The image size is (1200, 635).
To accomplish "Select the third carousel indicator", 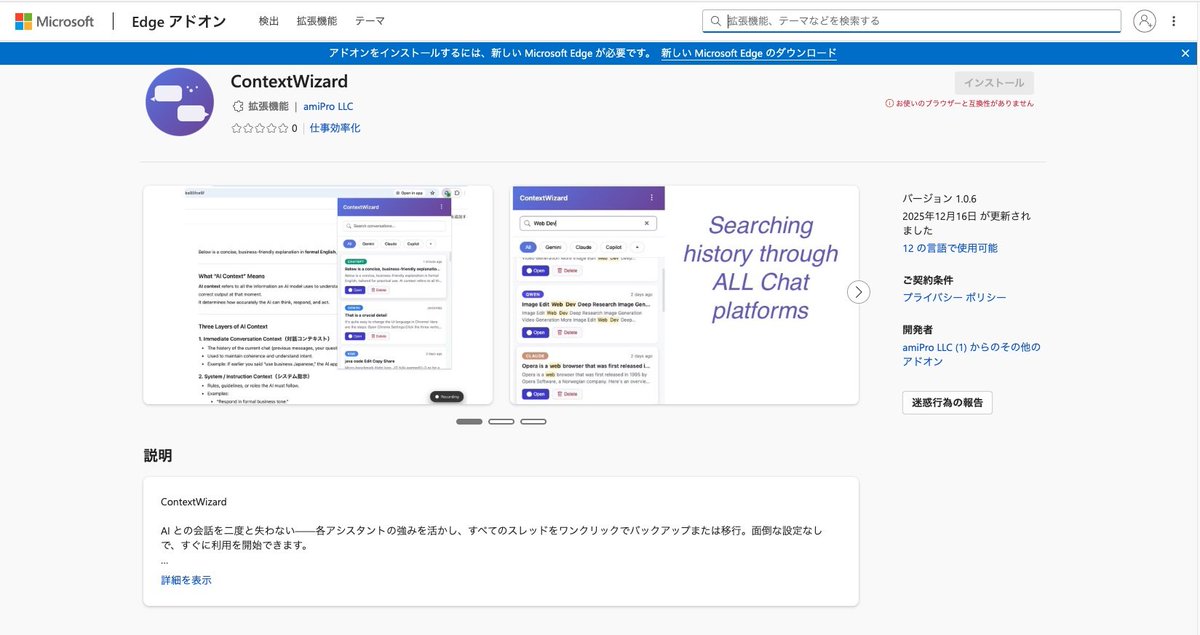I will pyautogui.click(x=533, y=422).
